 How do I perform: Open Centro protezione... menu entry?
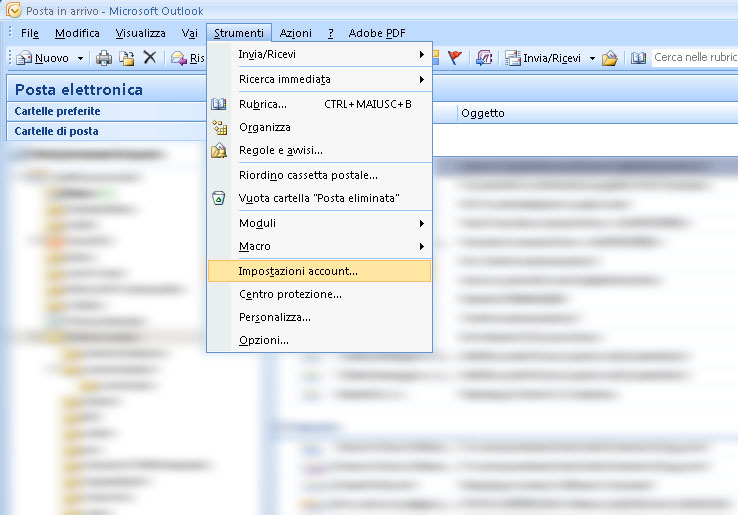[320, 294]
